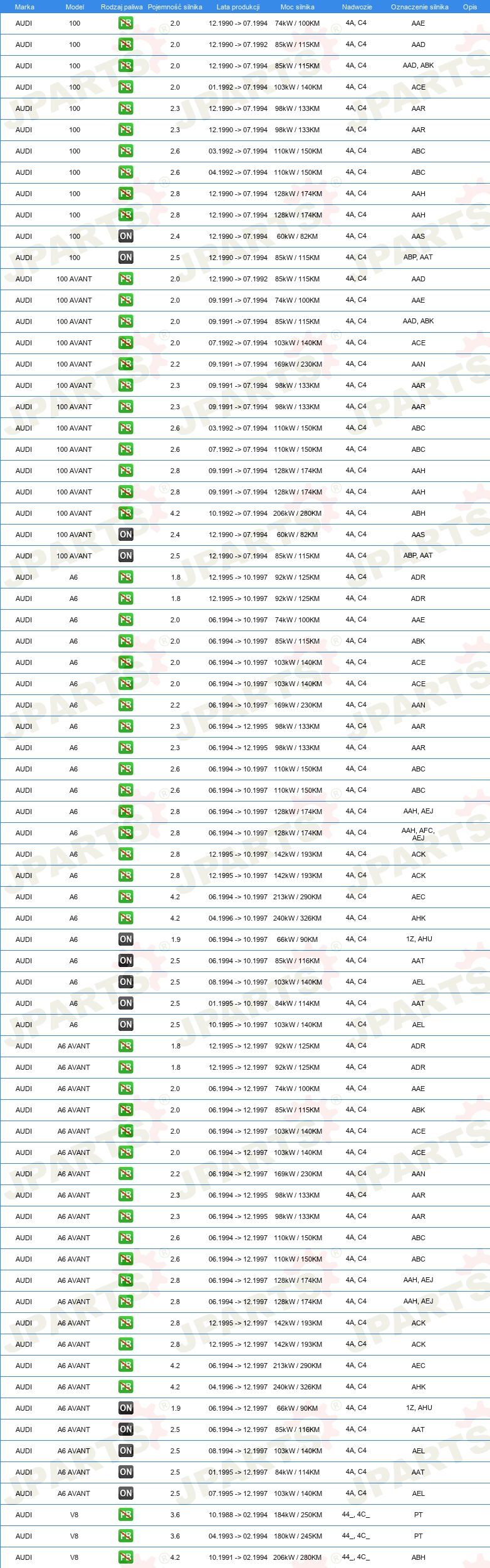Image resolution: width=490 pixels, height=1568 pixels.
Task: Click petrol icon in A6 AVANT AEC row
Action: tap(125, 1366)
